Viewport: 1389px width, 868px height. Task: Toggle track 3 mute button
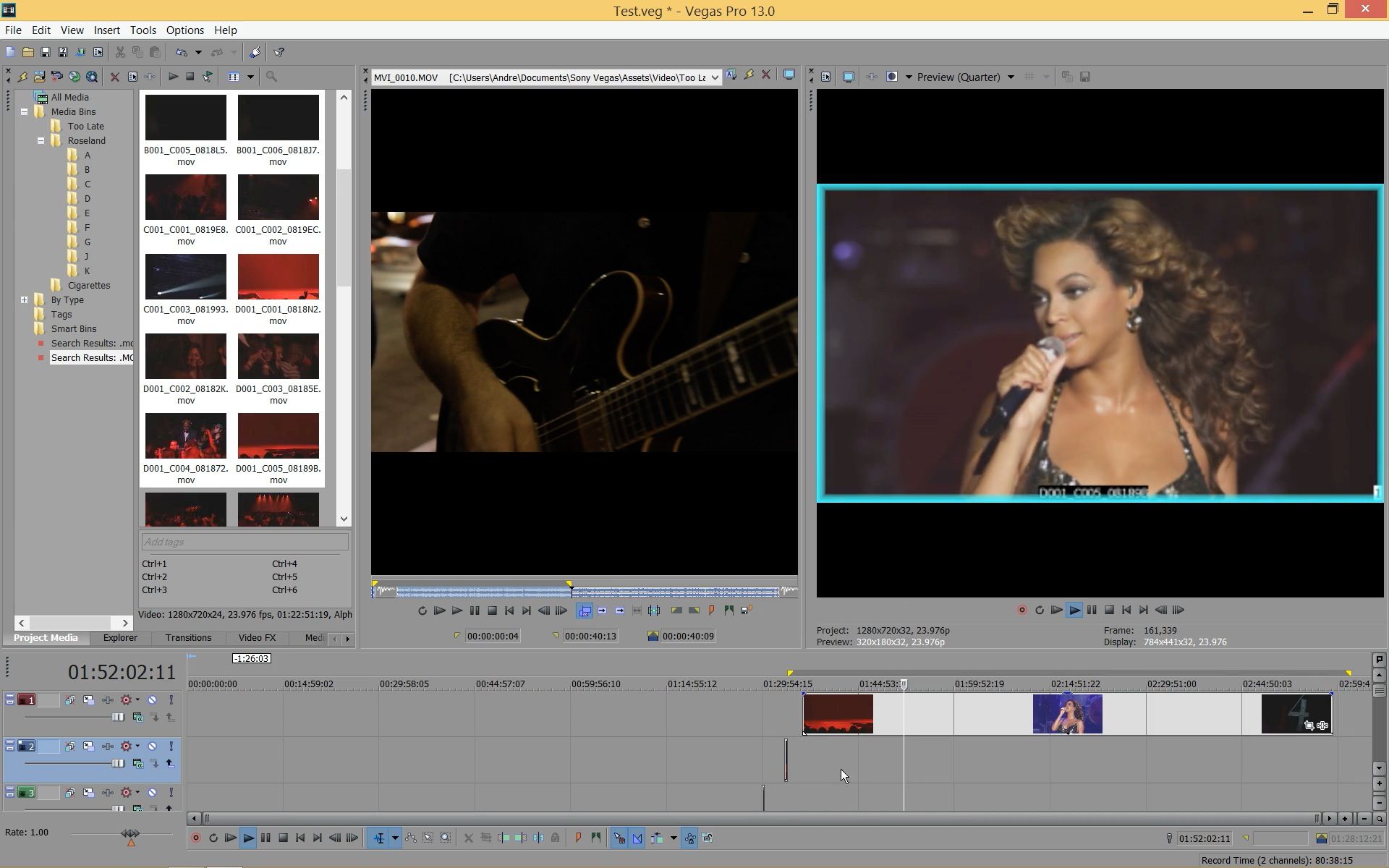[152, 791]
